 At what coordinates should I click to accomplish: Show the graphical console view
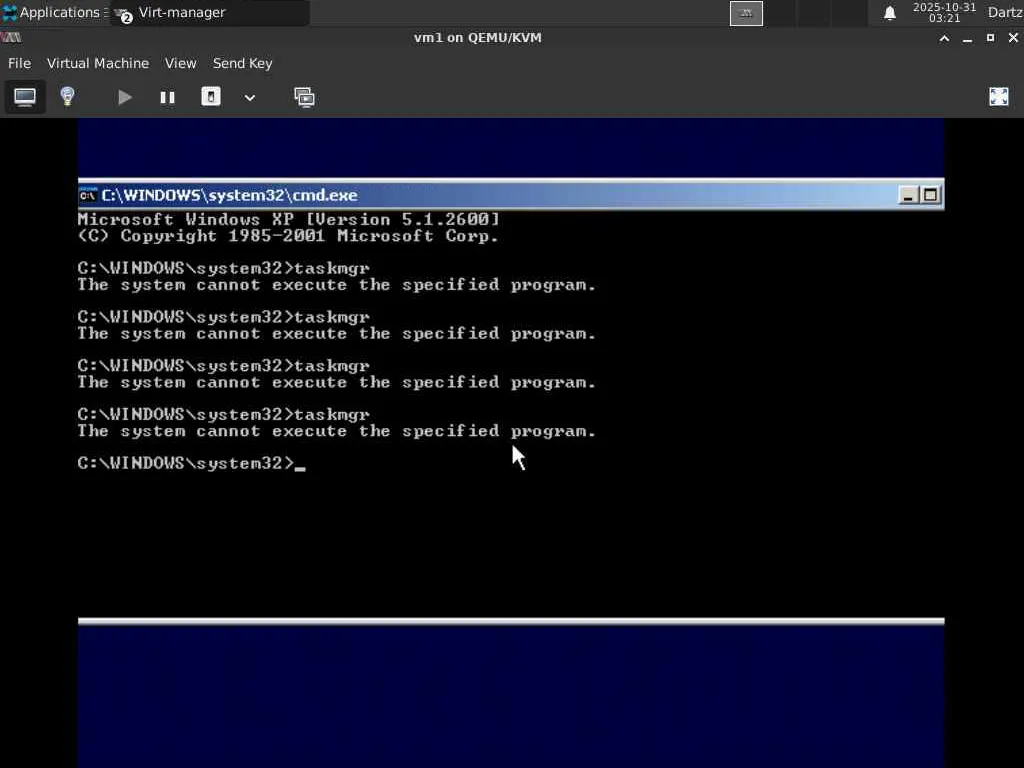tap(25, 97)
